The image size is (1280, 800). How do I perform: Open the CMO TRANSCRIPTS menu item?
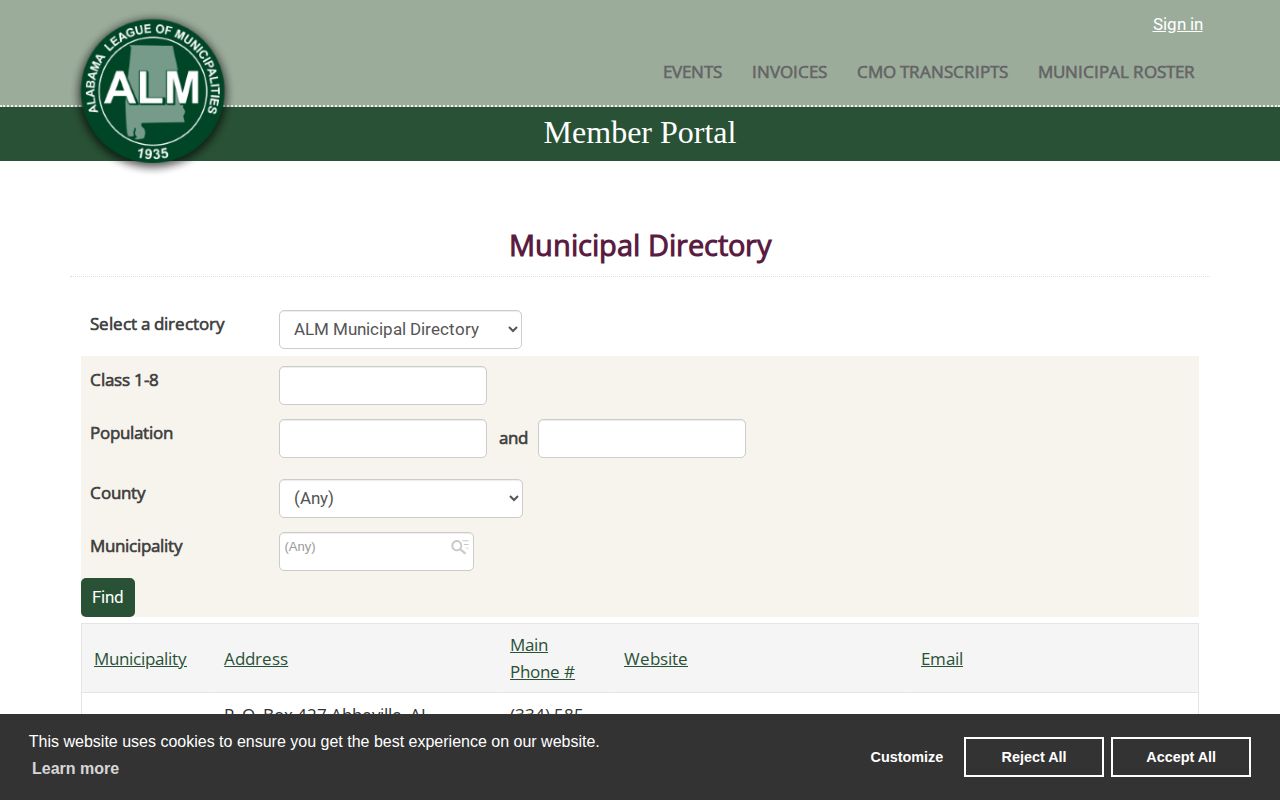[x=932, y=72]
